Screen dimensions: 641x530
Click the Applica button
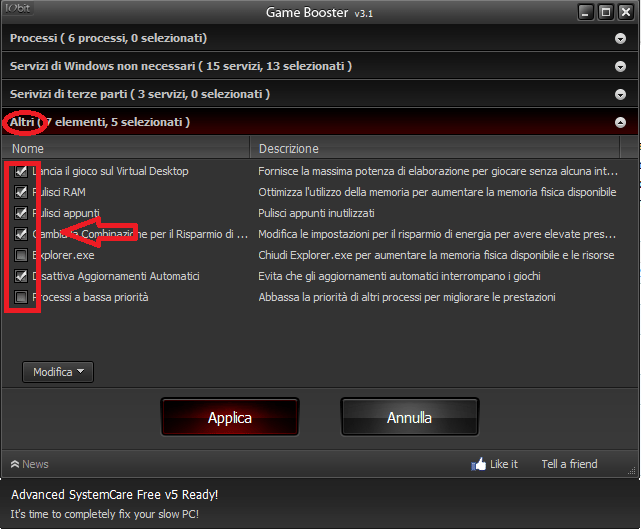coord(230,417)
